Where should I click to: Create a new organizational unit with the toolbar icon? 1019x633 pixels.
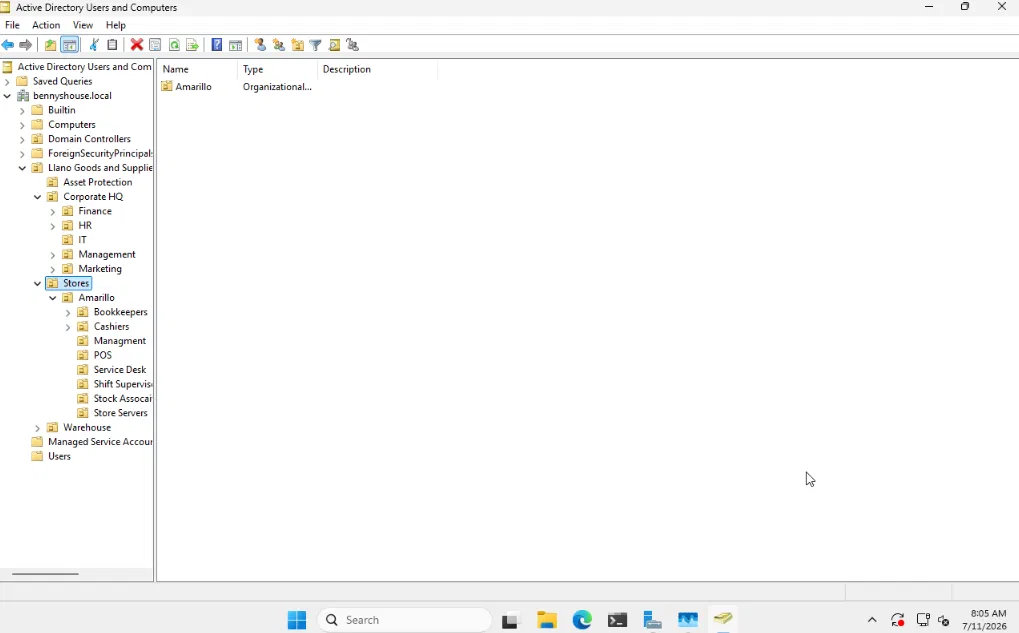(x=298, y=45)
